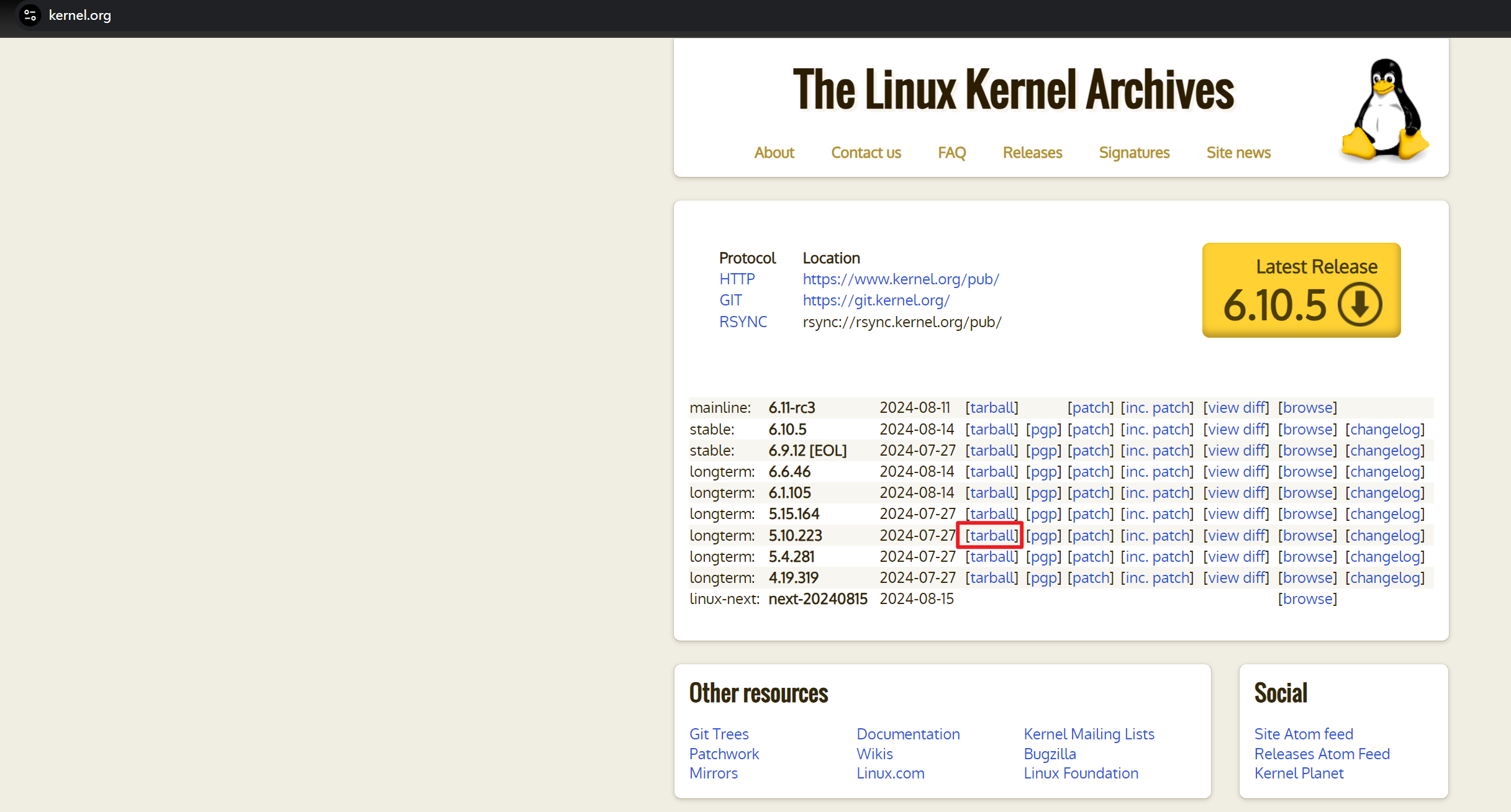Browse the 6.9.12 [EOL] source tree

[1307, 451]
